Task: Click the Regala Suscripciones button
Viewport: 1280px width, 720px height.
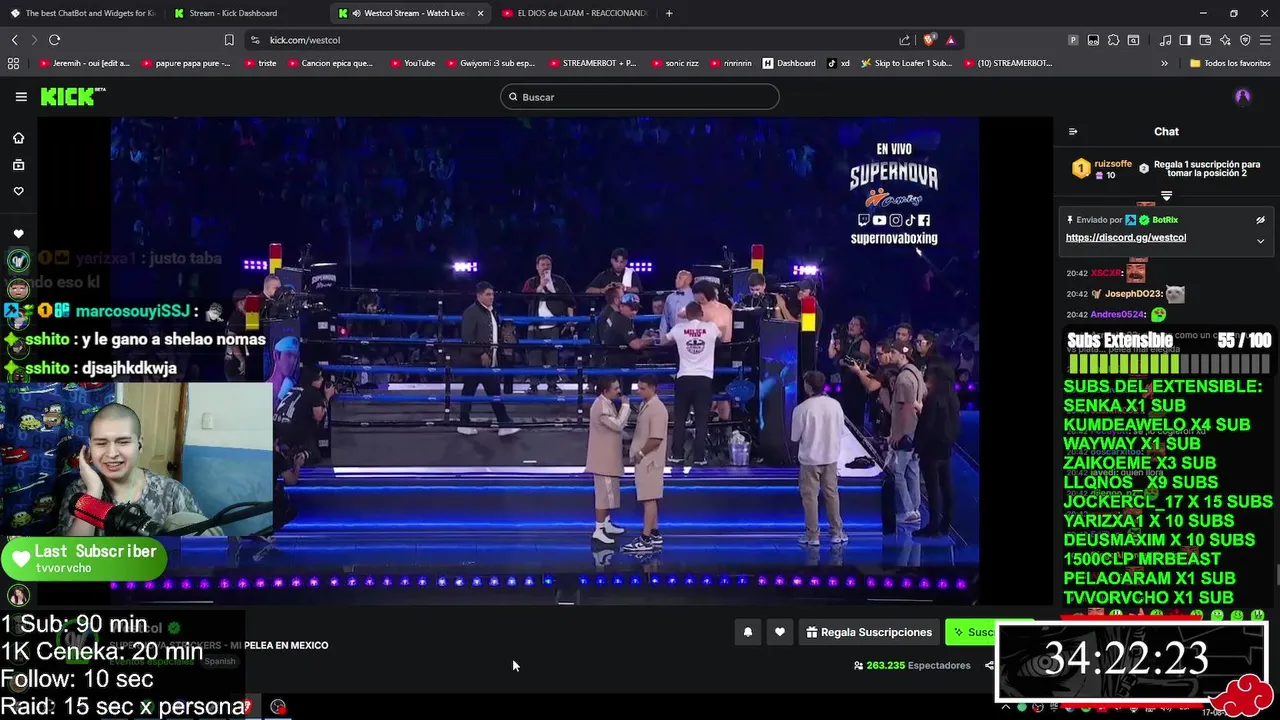Action: tap(869, 632)
